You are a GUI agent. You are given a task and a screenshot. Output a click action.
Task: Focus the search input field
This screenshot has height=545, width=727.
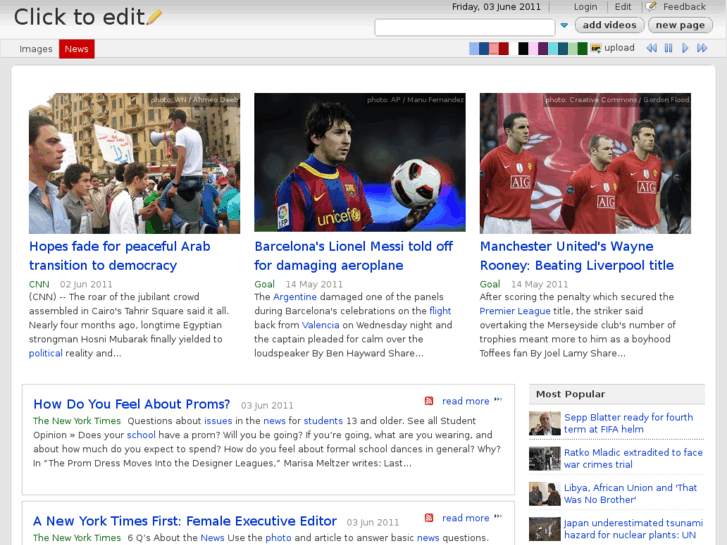465,27
